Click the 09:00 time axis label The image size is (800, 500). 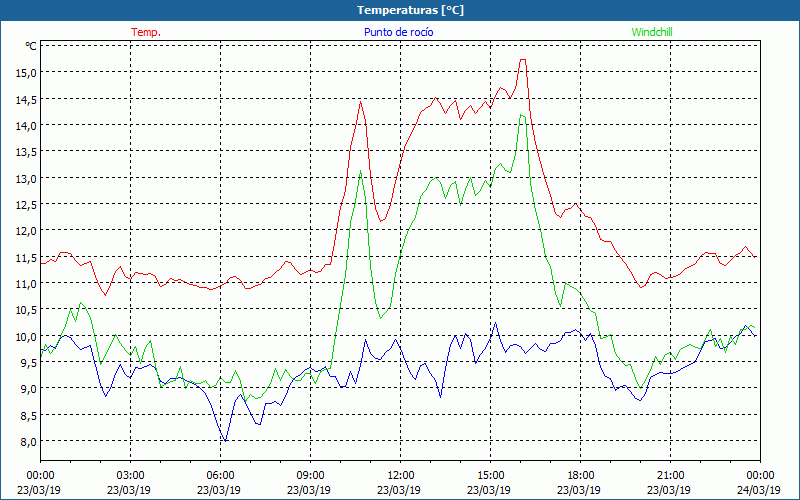[310, 476]
